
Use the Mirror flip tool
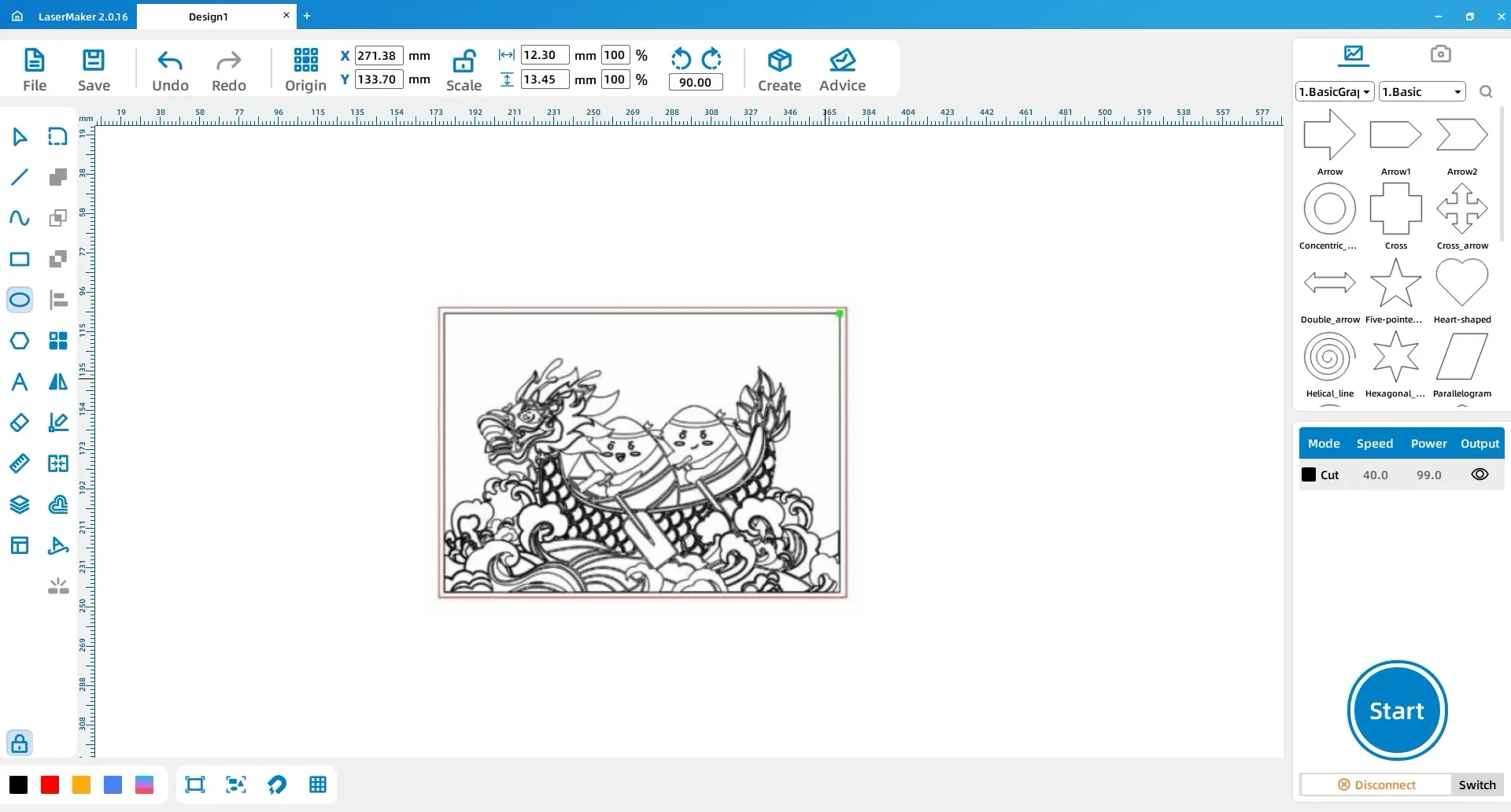[58, 382]
